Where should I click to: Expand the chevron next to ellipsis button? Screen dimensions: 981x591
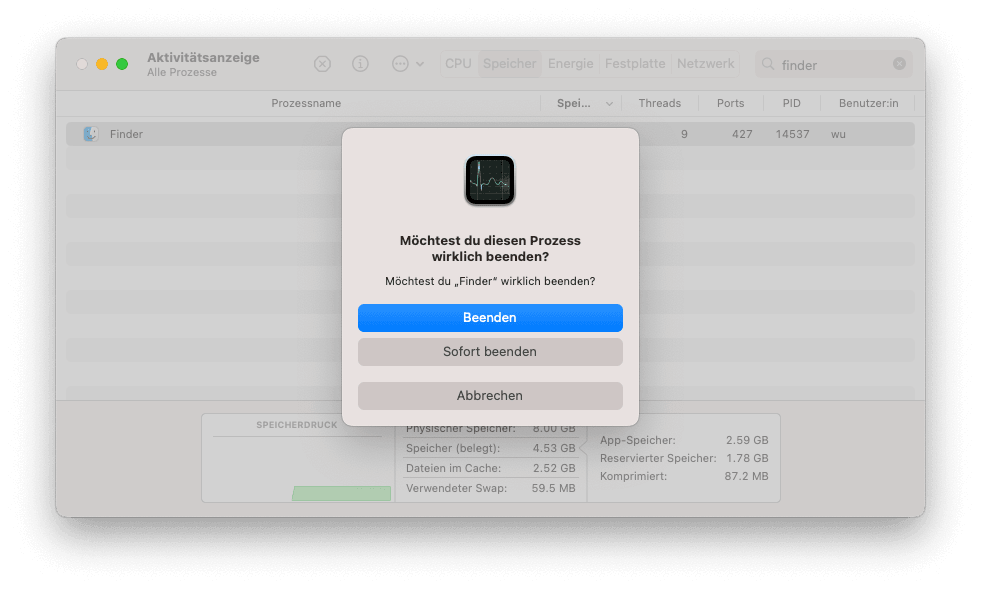[x=420, y=64]
